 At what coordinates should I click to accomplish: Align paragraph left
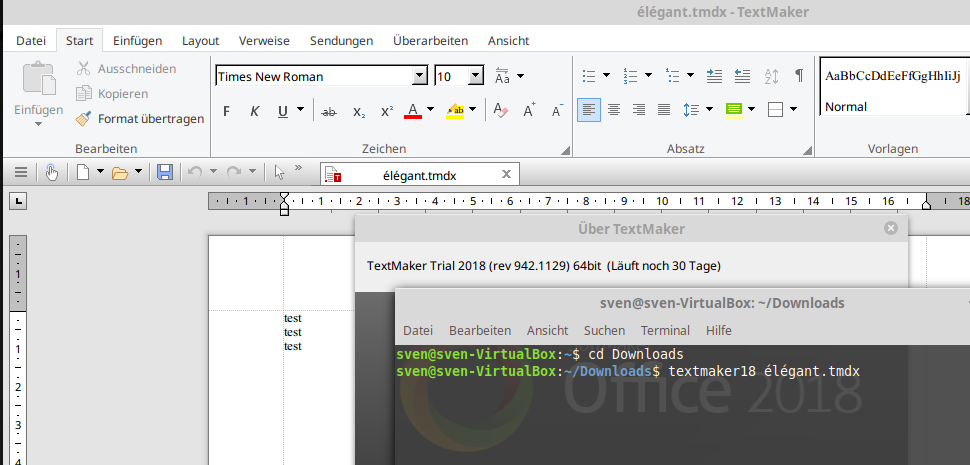coord(589,110)
